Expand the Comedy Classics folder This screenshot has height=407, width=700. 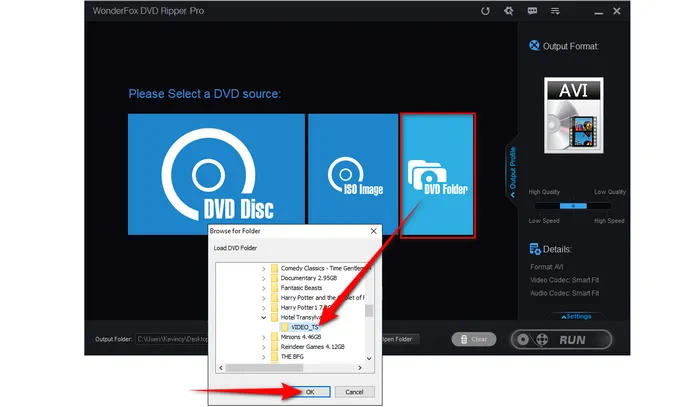pyautogui.click(x=264, y=269)
